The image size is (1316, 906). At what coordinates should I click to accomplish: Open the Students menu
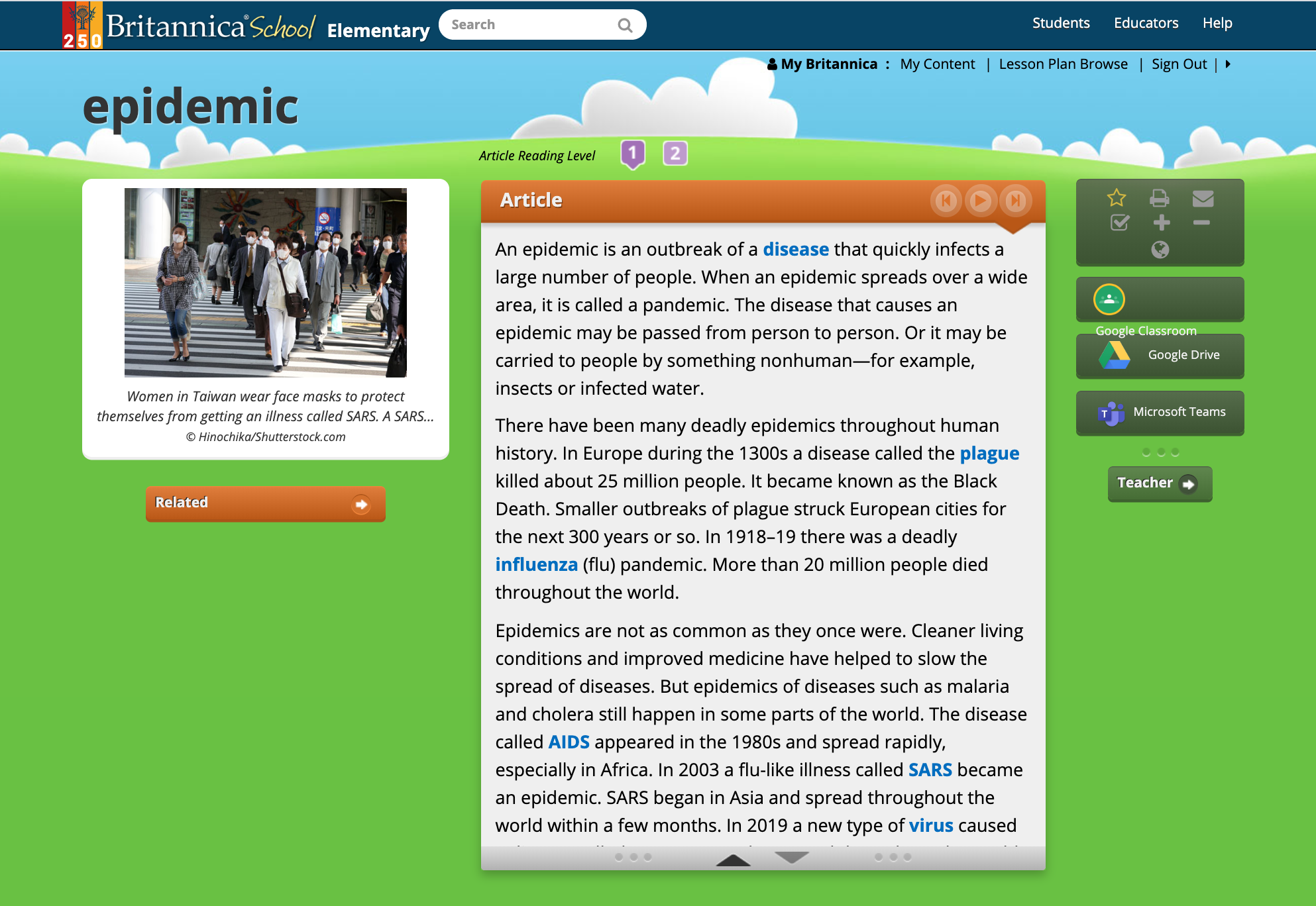point(1061,23)
